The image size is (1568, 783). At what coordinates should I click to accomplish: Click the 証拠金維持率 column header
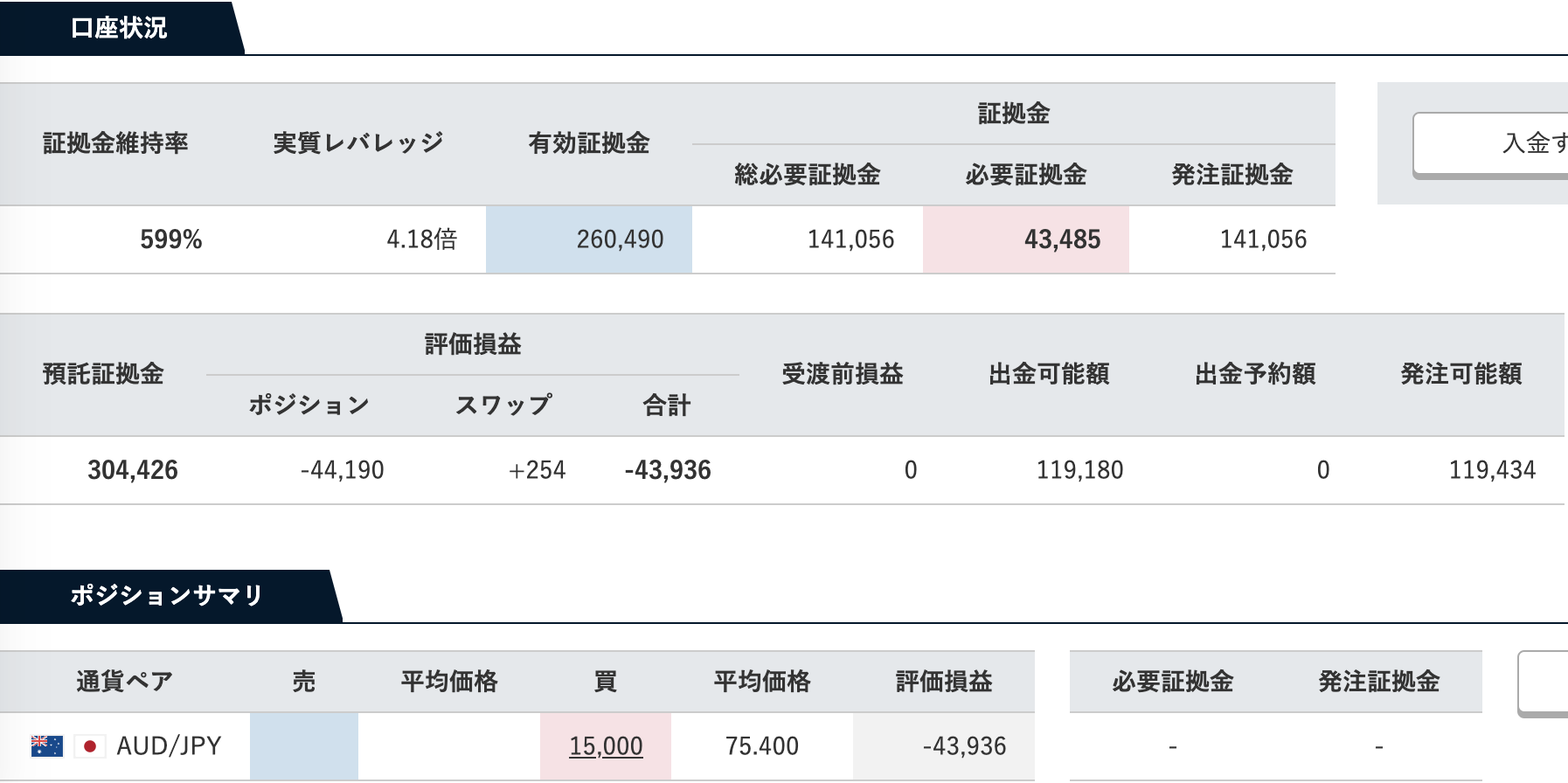pyautogui.click(x=115, y=143)
